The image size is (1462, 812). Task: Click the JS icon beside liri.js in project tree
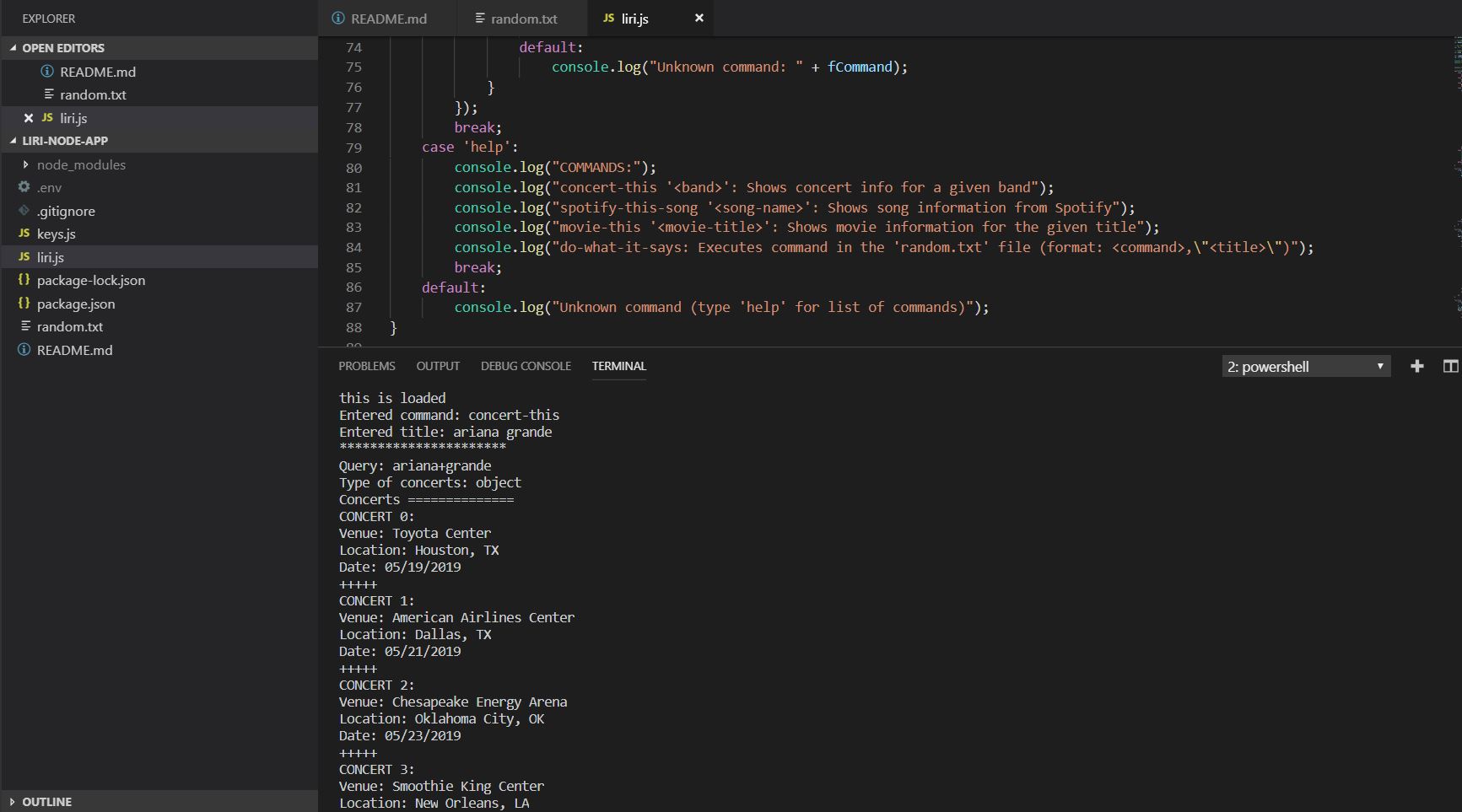24,256
